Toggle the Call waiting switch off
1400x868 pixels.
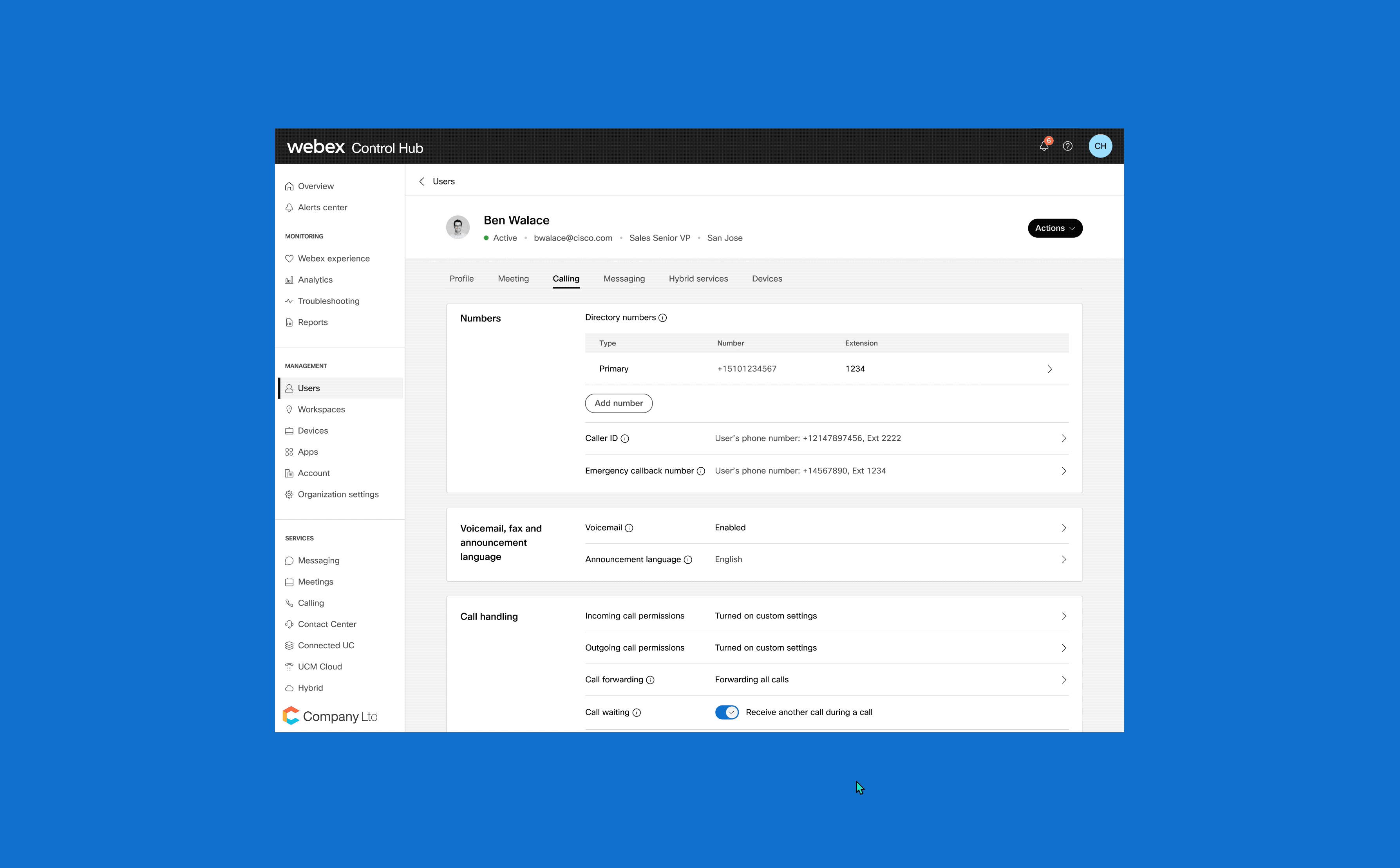tap(727, 712)
